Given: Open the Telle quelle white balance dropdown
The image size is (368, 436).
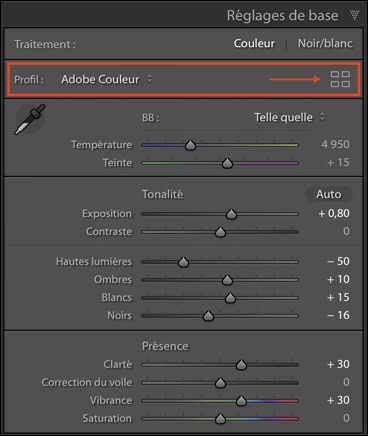Looking at the screenshot, I should (x=289, y=117).
